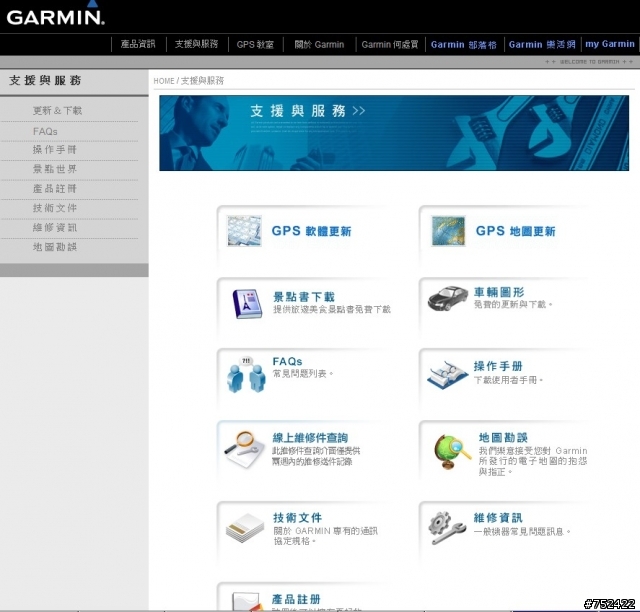Screen dimensions: 640x612
Task: Open the GPS 地圖更新 title link
Action: pyautogui.click(x=516, y=231)
